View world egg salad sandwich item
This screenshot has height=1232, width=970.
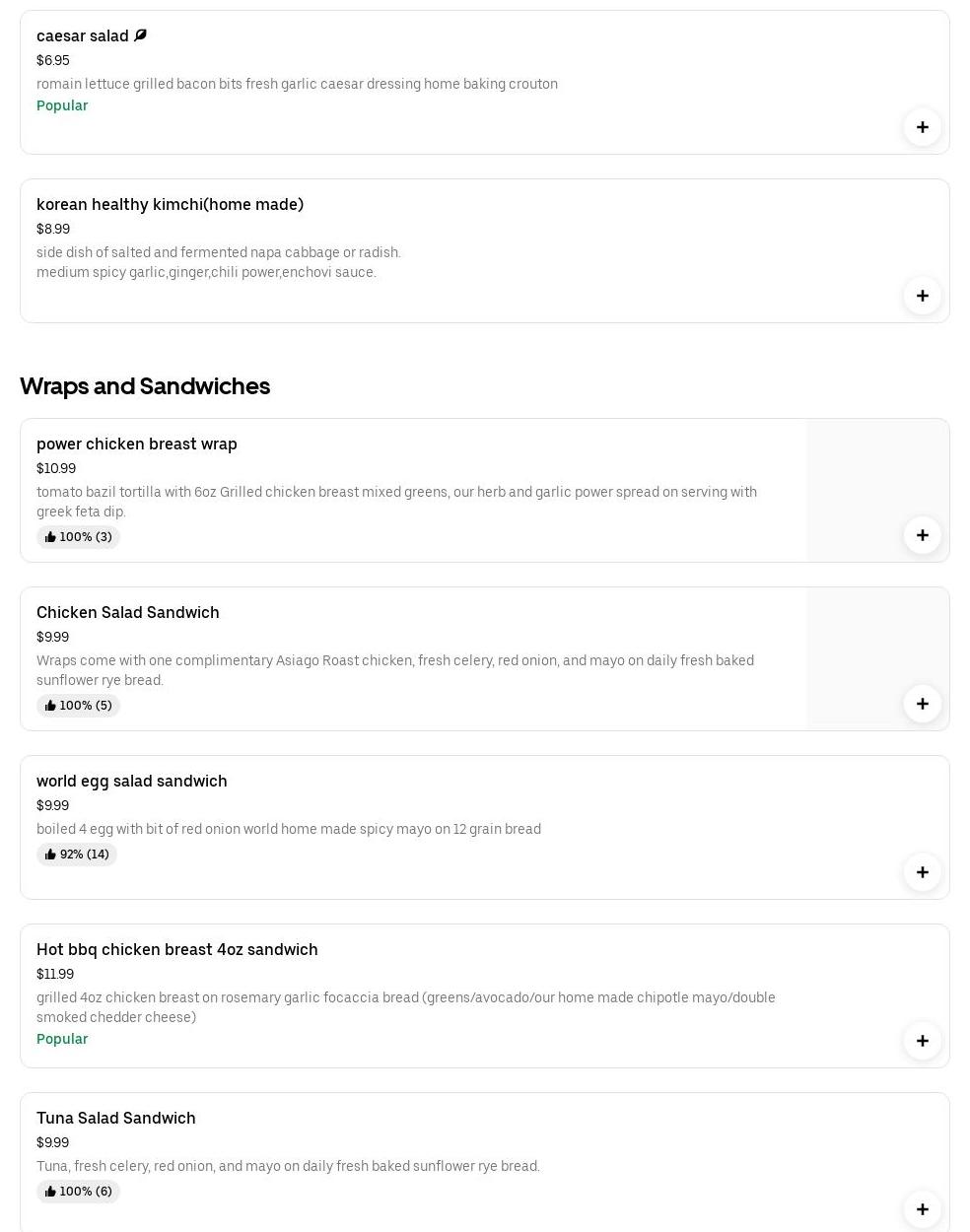(x=132, y=781)
